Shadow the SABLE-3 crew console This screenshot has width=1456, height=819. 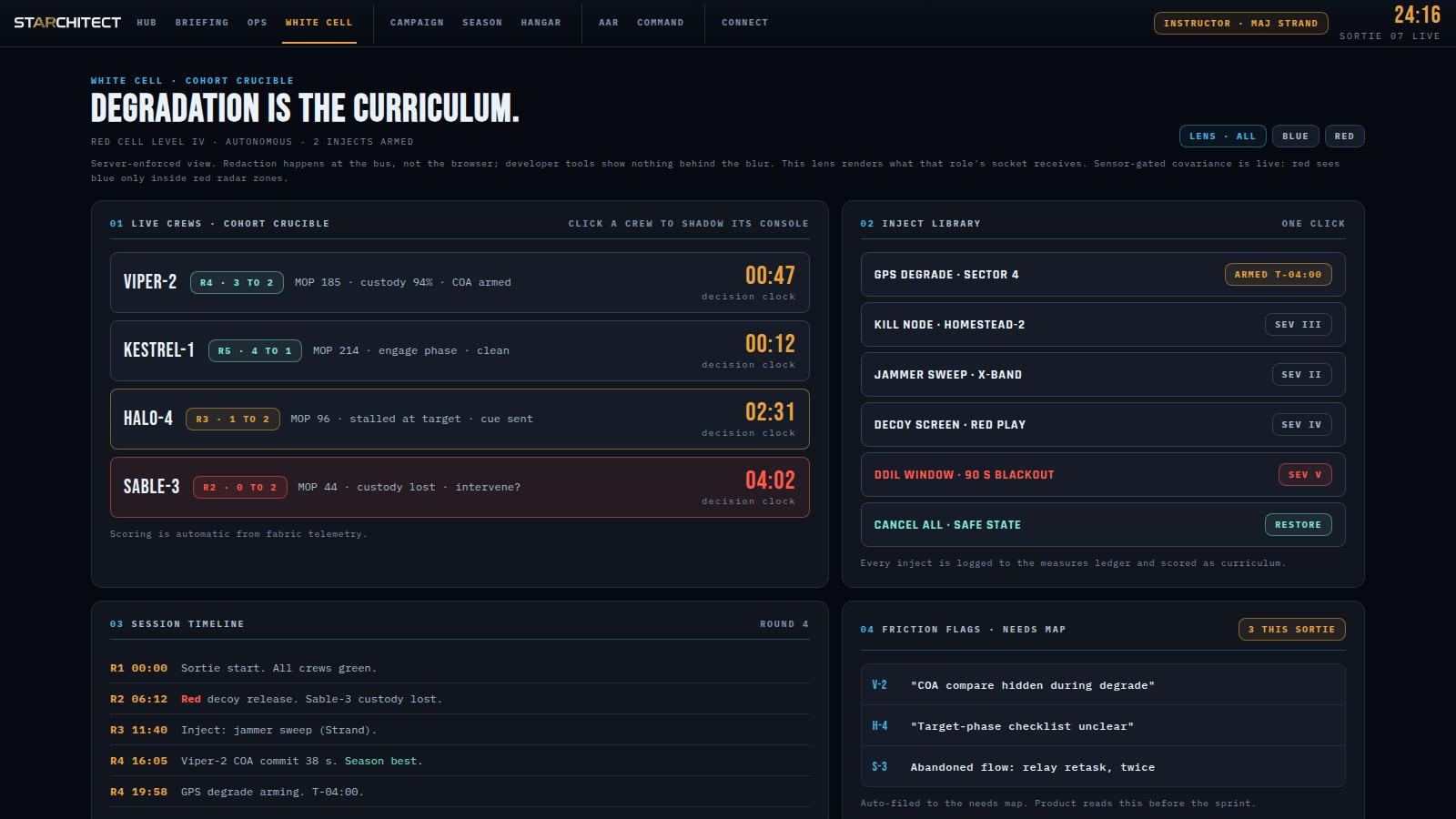coord(460,487)
